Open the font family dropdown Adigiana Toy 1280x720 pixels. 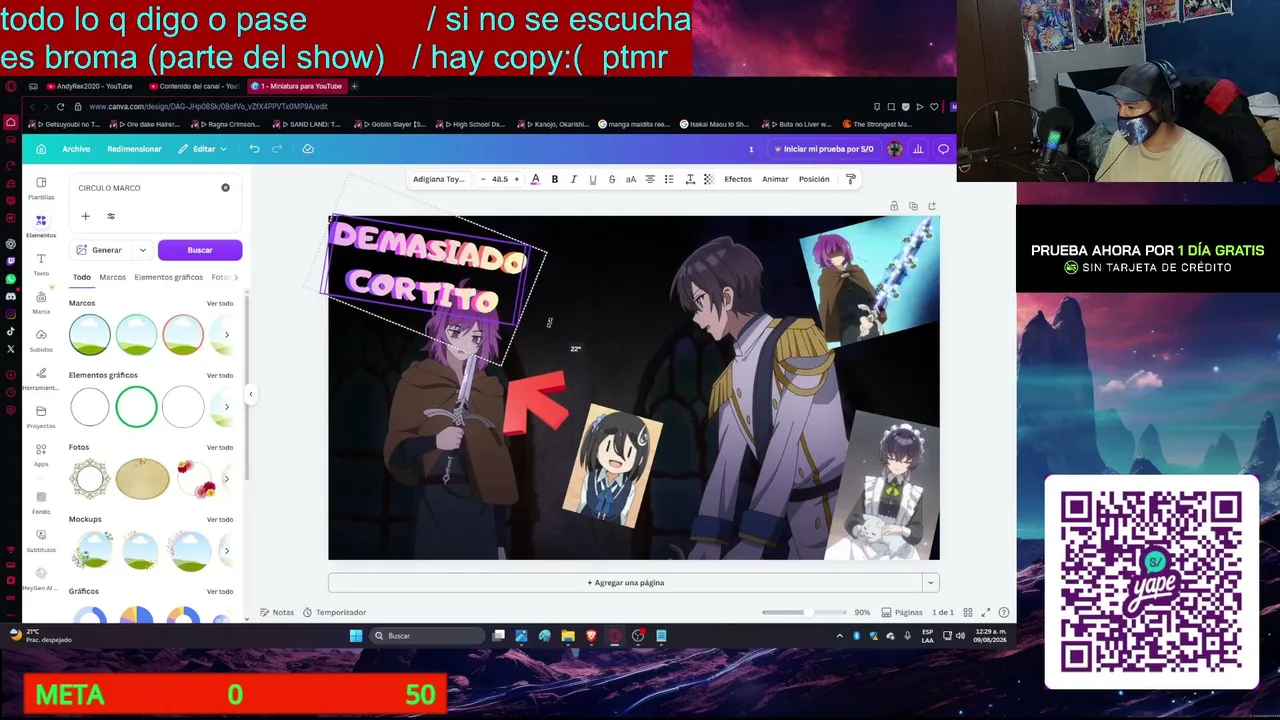coord(439,179)
